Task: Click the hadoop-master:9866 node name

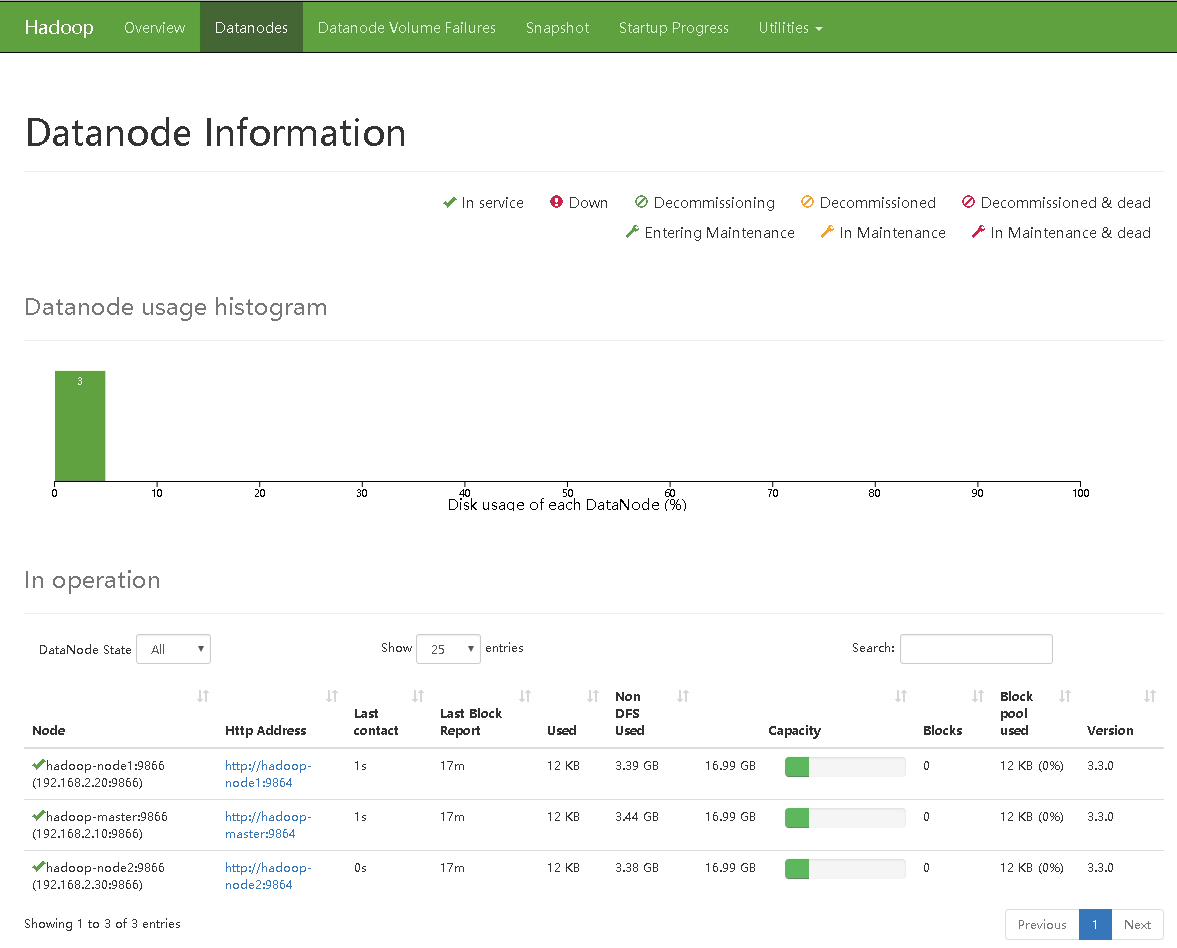Action: tap(107, 817)
